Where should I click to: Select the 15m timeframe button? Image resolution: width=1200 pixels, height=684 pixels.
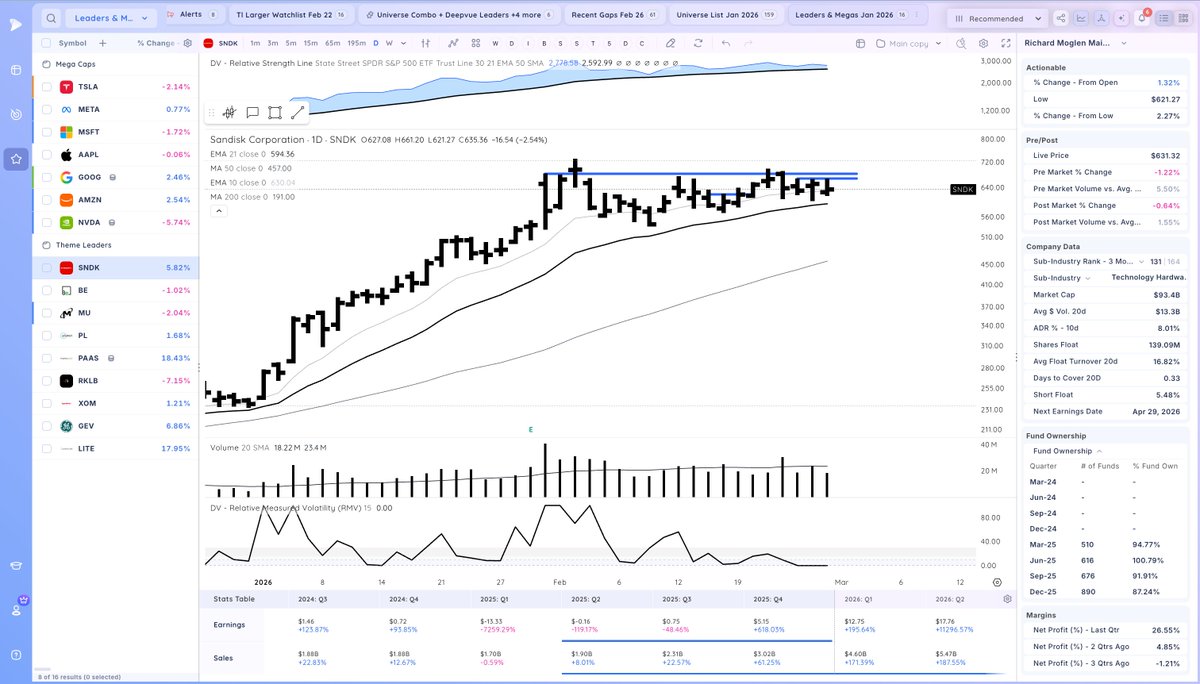pyautogui.click(x=310, y=43)
